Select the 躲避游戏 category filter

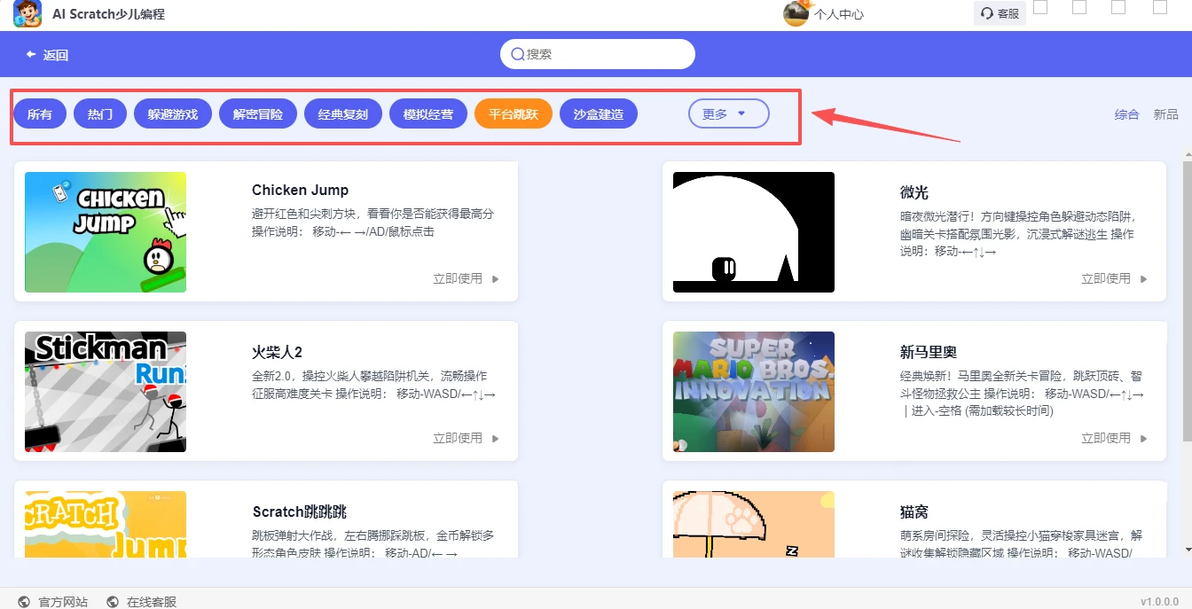[173, 114]
